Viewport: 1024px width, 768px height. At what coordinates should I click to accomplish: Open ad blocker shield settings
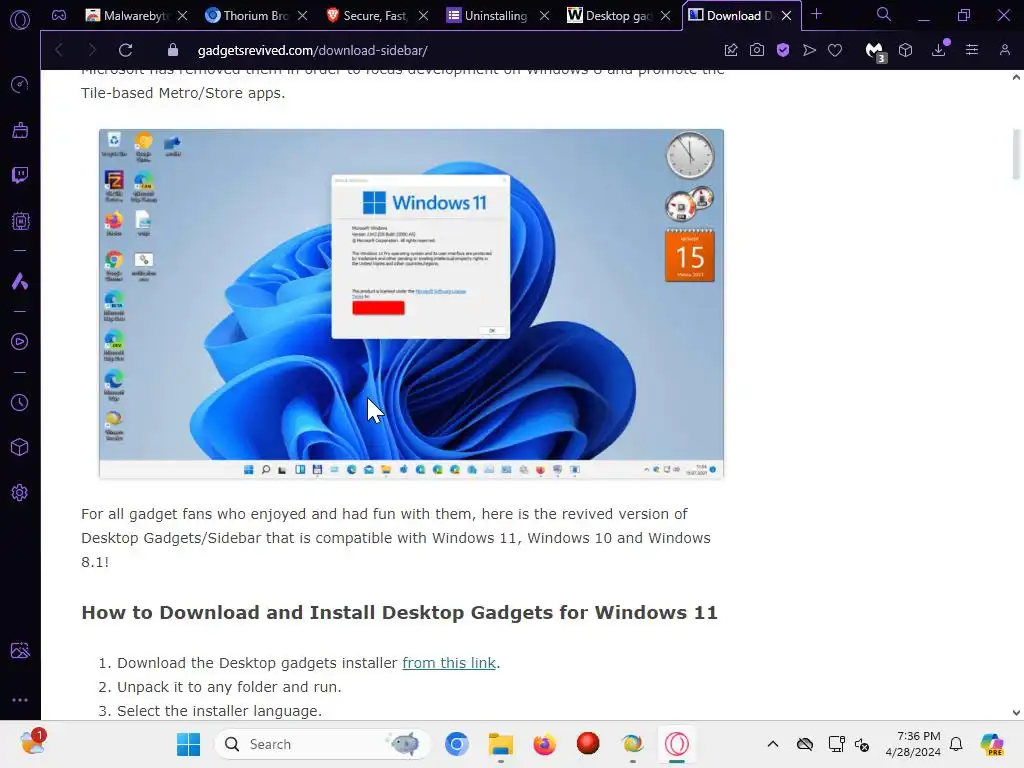(x=783, y=50)
